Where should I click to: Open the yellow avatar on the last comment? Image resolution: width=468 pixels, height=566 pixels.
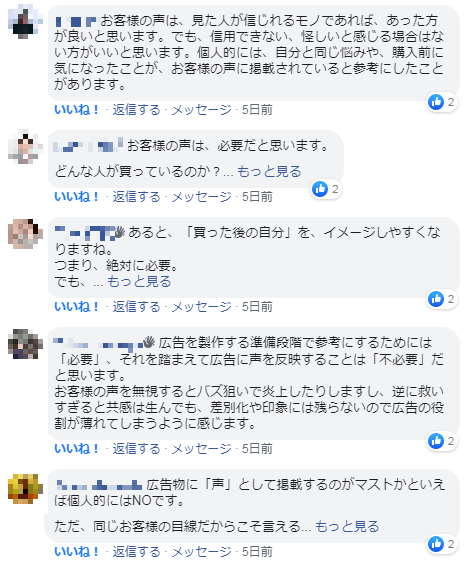click(25, 489)
